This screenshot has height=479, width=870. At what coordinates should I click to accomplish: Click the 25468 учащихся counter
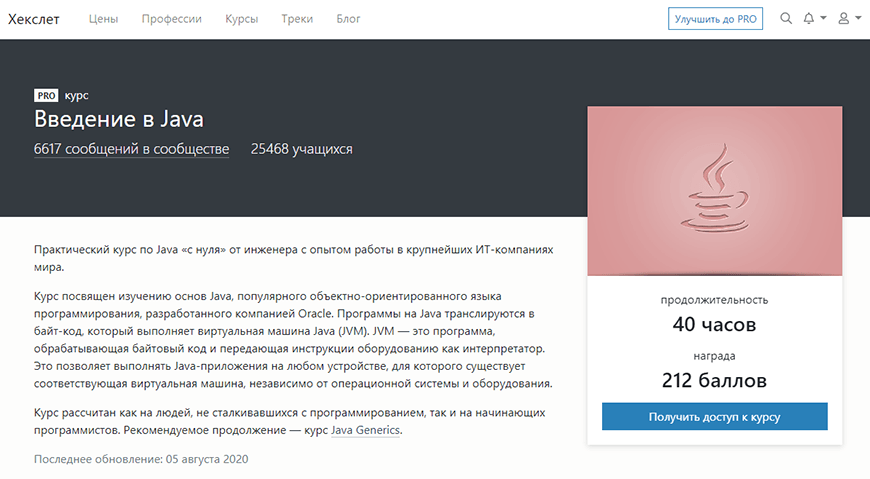click(301, 149)
